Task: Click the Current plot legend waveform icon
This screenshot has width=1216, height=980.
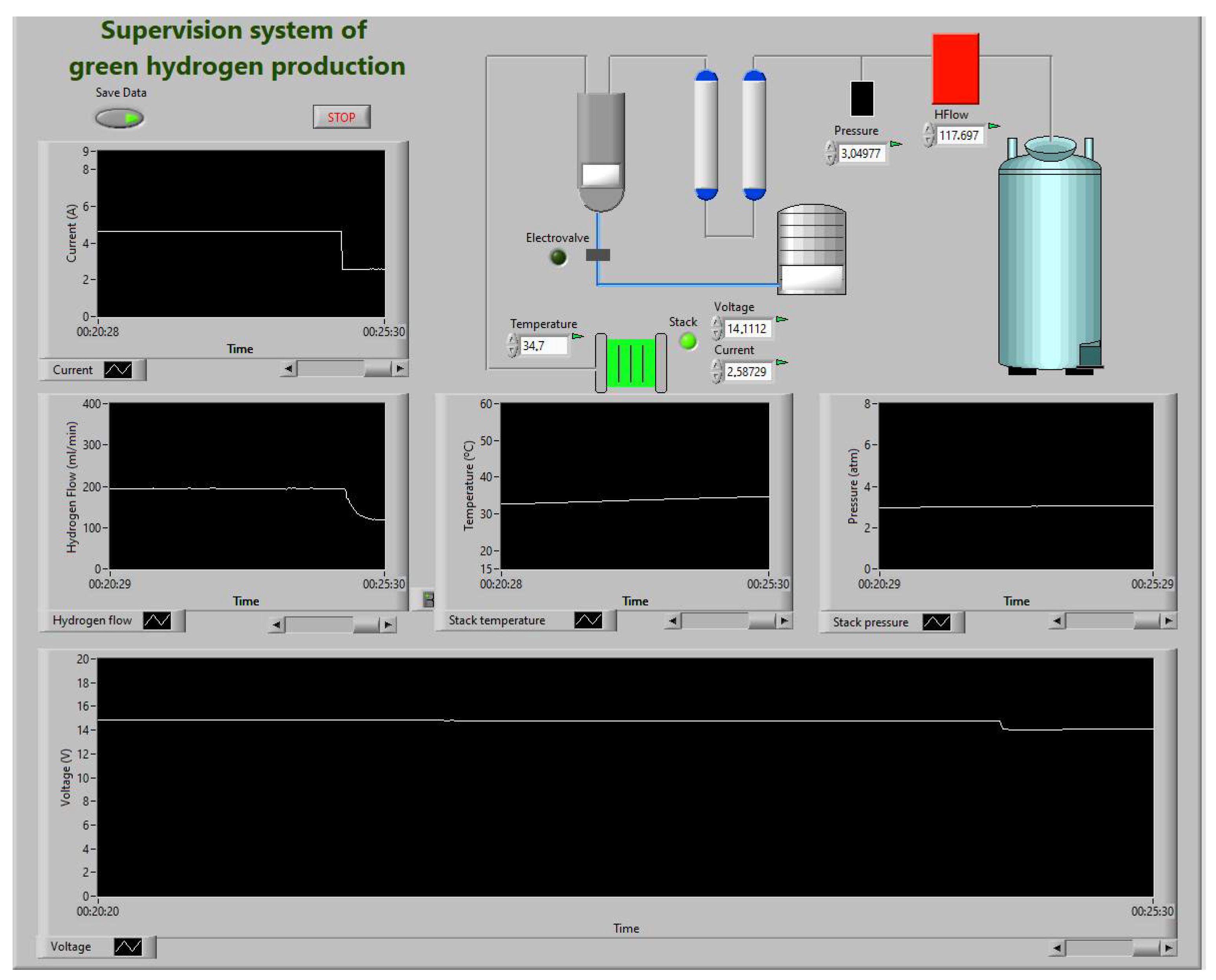Action: (117, 370)
